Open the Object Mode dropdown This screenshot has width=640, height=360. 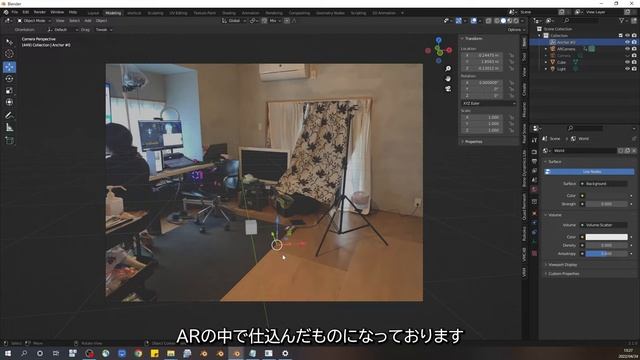tap(34, 20)
